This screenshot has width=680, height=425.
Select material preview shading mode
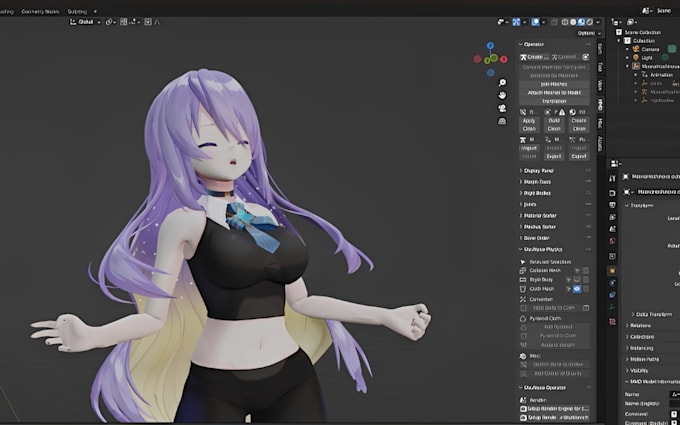(x=582, y=22)
